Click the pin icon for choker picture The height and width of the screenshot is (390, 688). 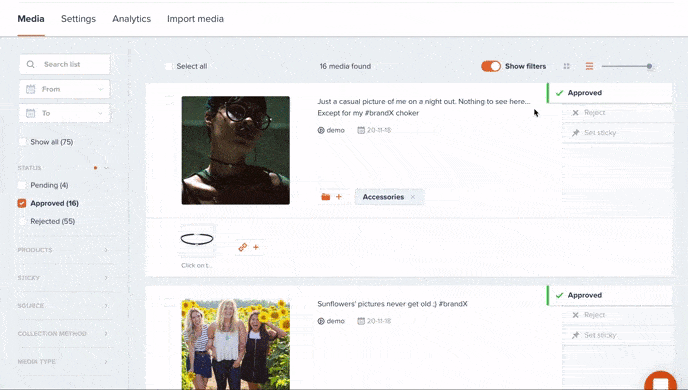(x=575, y=132)
